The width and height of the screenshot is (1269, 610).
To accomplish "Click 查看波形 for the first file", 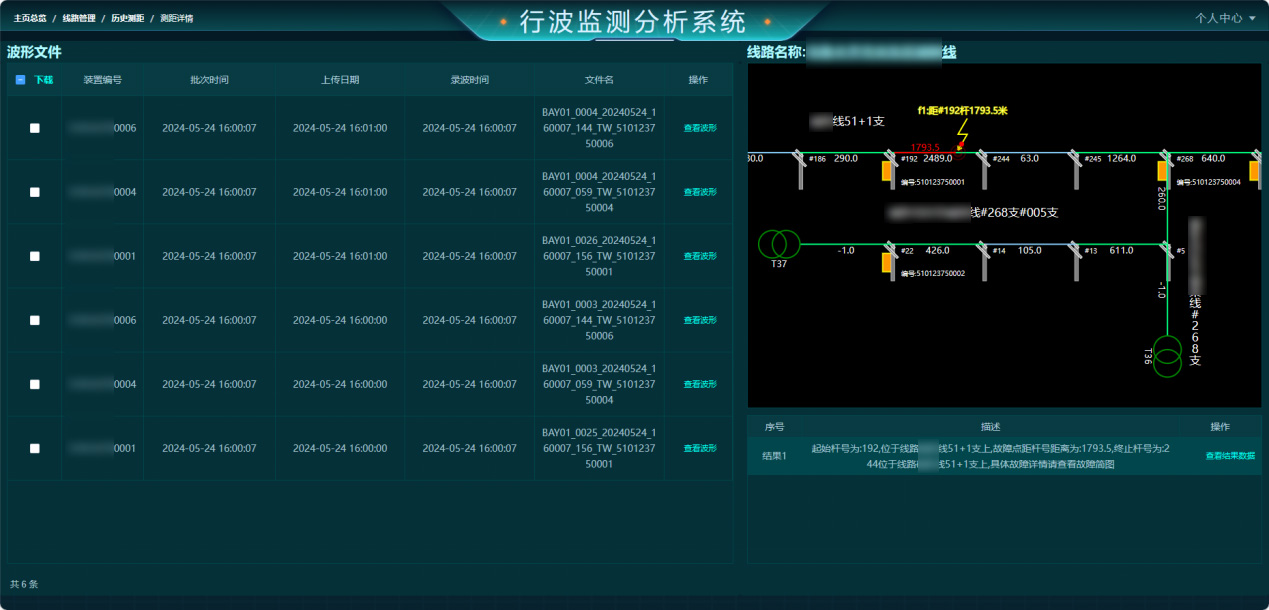I will click(x=700, y=128).
